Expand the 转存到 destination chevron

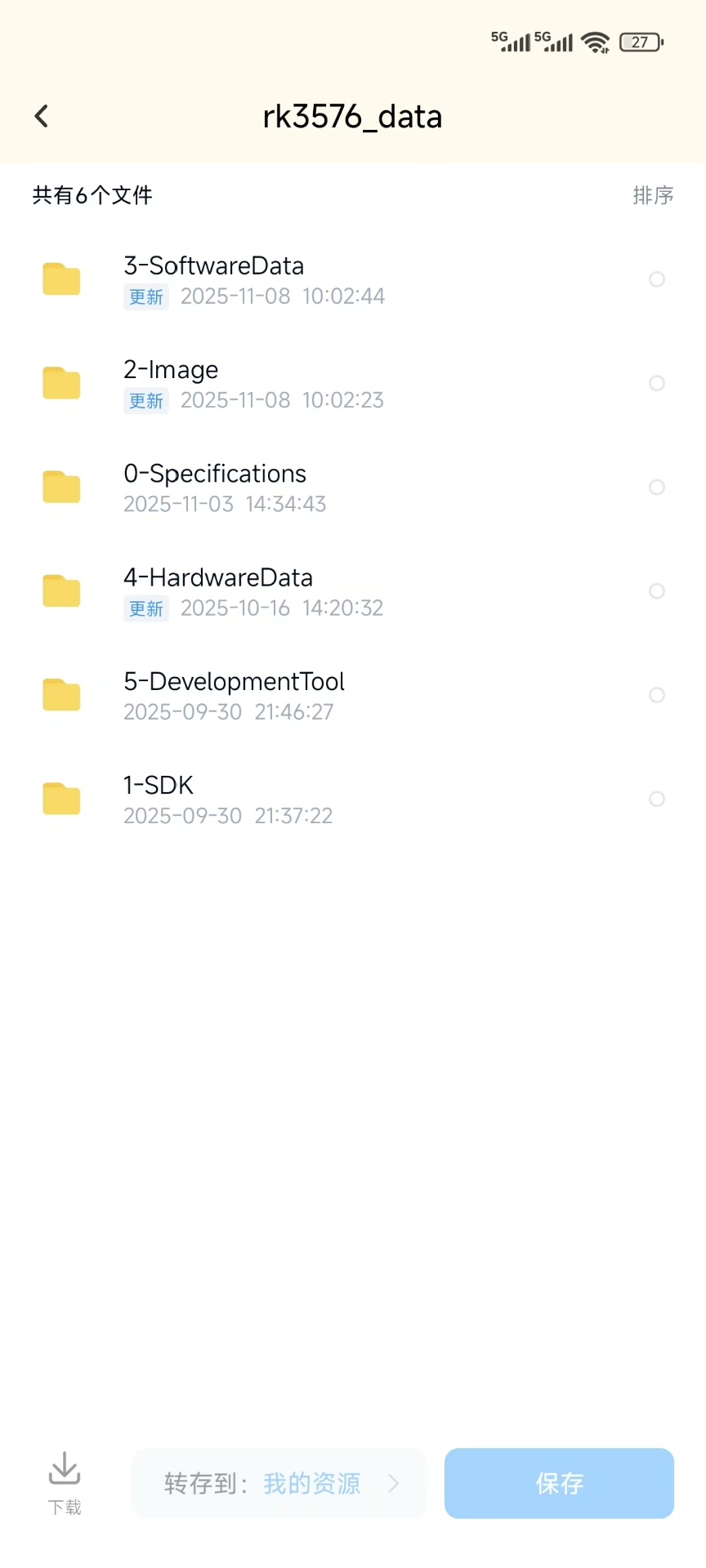(394, 1483)
